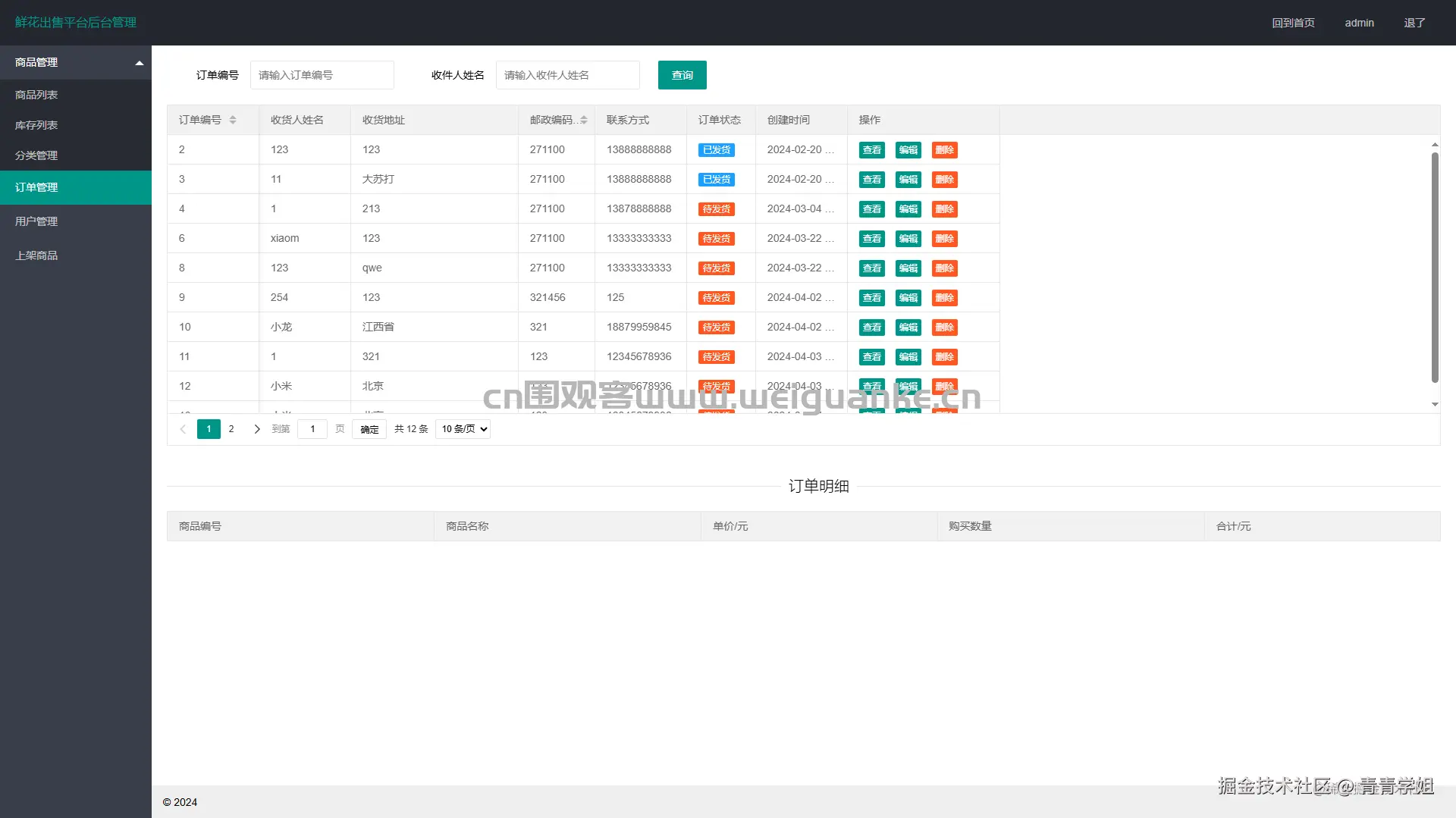Click 确定 to jump to page
Screen dimensions: 1456x818
pyautogui.click(x=369, y=429)
